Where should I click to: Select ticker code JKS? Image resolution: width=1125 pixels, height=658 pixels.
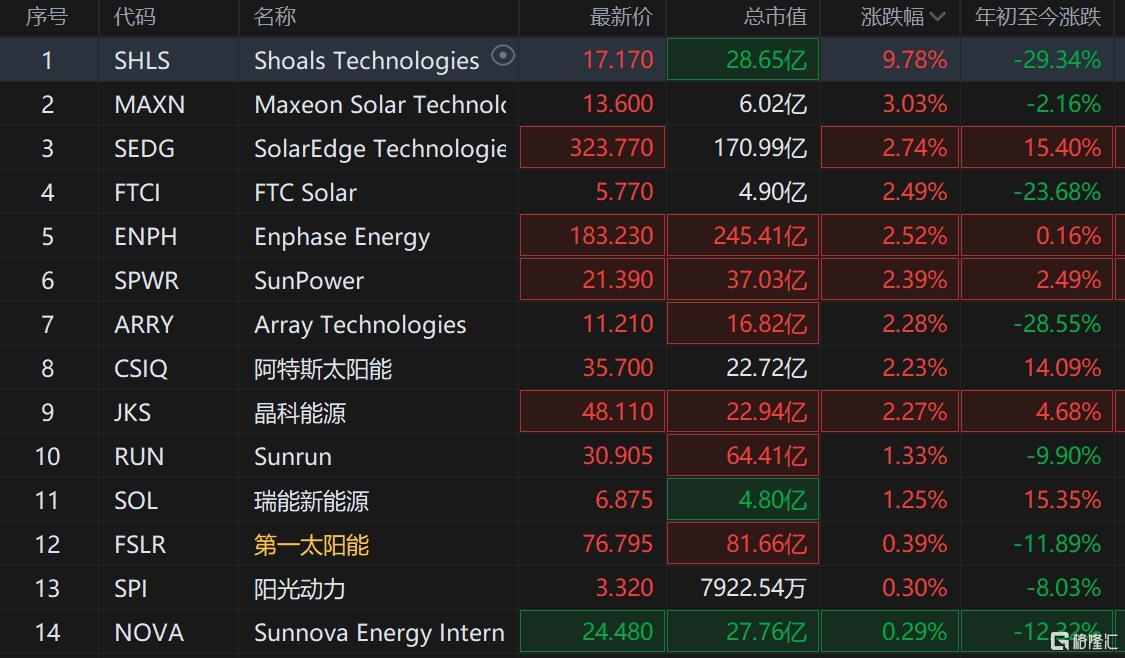point(133,413)
